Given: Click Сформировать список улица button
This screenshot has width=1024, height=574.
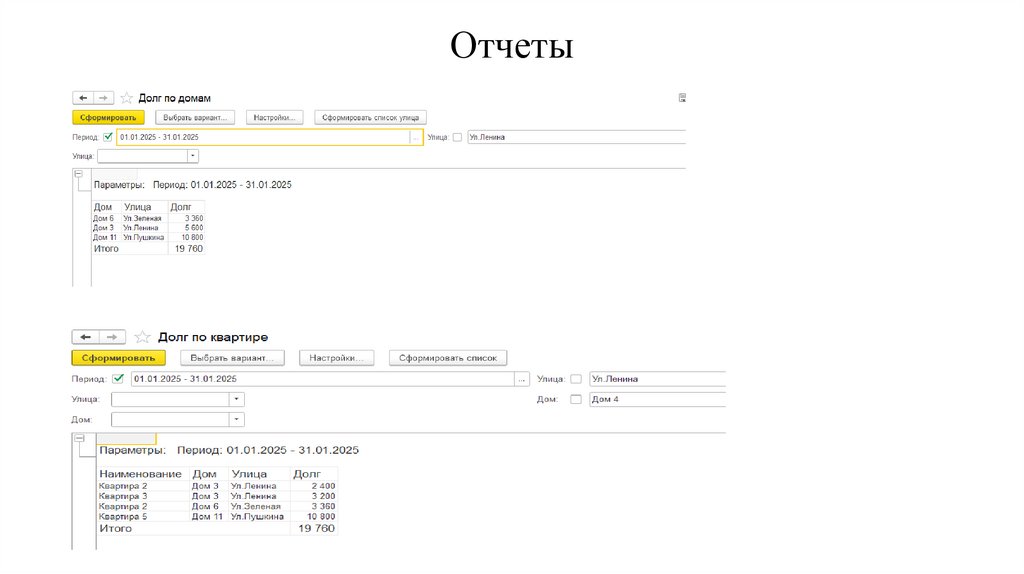Looking at the screenshot, I should [370, 118].
